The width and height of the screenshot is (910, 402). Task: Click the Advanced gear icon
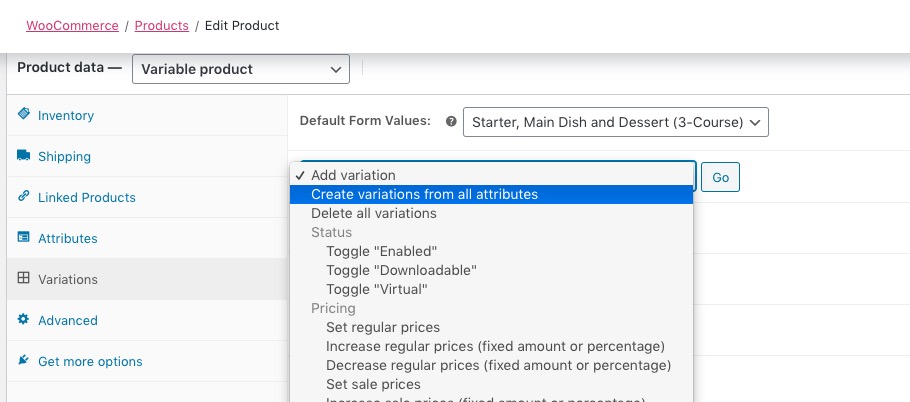pyautogui.click(x=23, y=320)
